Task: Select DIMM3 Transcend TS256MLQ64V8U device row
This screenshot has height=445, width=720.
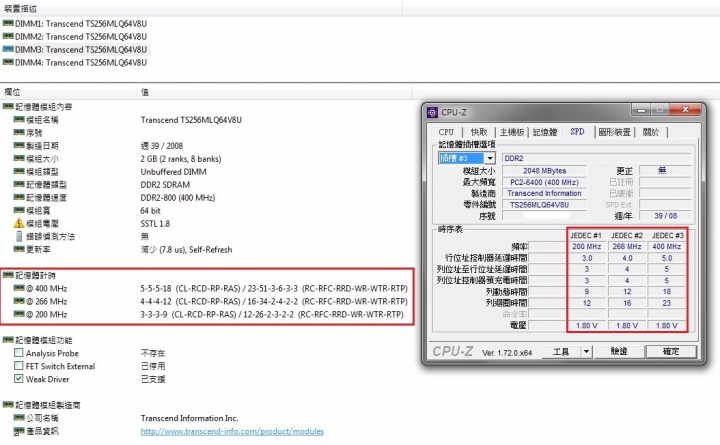Action: pyautogui.click(x=75, y=49)
